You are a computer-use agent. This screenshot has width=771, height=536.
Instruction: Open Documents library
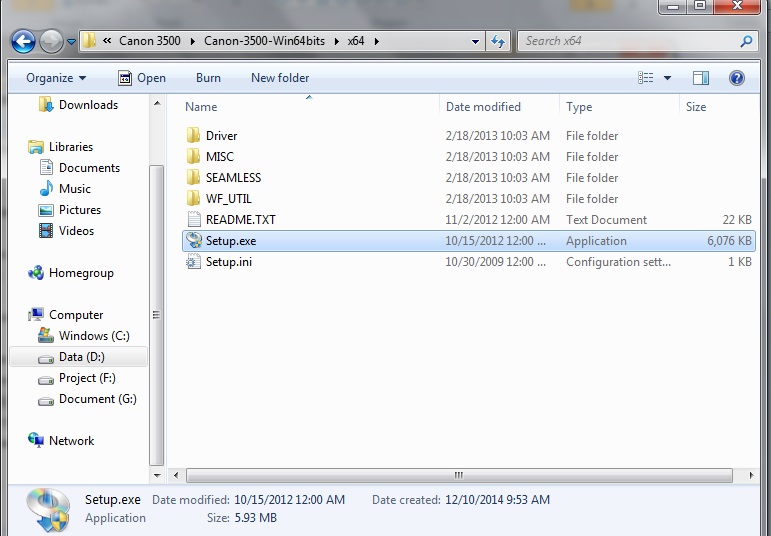click(89, 168)
